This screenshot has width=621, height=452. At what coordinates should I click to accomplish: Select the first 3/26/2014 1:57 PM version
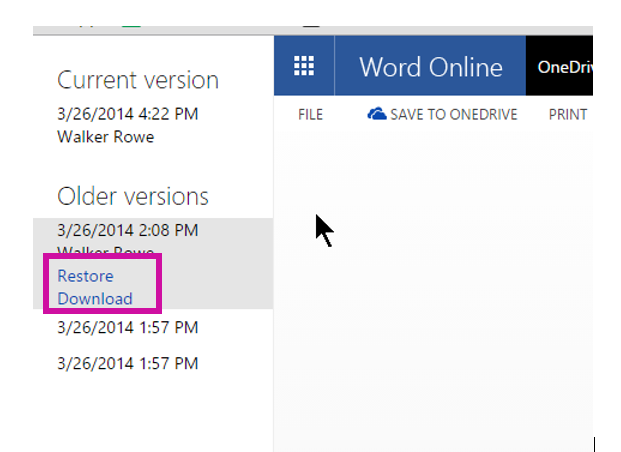click(x=128, y=328)
